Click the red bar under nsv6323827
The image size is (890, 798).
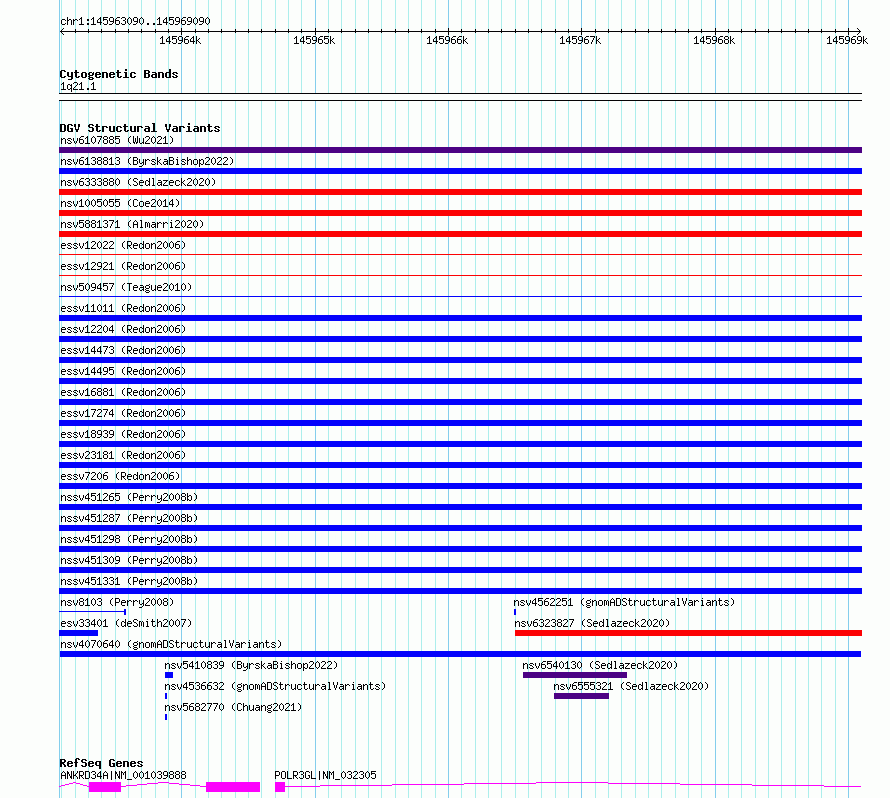pyautogui.click(x=689, y=633)
